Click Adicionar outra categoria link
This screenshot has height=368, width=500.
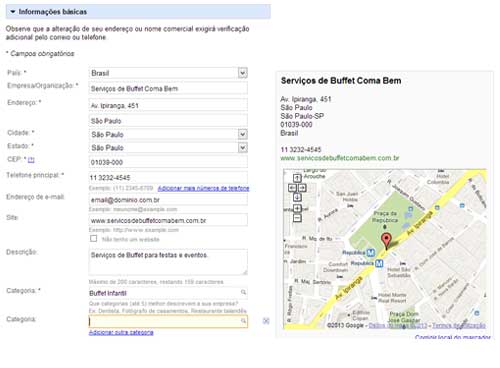point(121,332)
